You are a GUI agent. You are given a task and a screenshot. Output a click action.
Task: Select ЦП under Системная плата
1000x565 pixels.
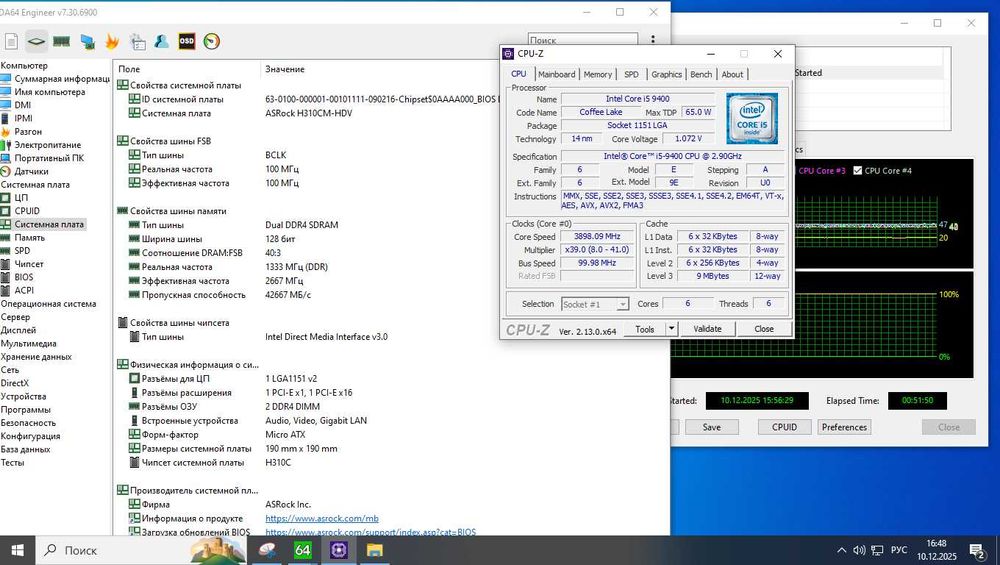click(x=21, y=198)
